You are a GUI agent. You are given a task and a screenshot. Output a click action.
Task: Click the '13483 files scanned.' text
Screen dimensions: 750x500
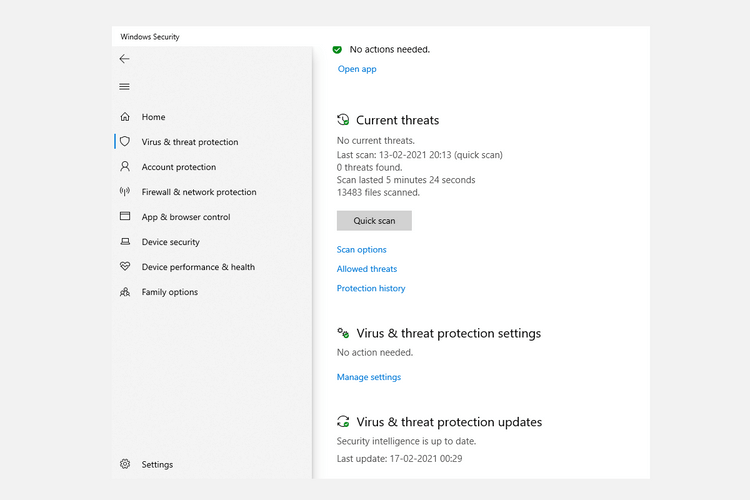click(378, 192)
